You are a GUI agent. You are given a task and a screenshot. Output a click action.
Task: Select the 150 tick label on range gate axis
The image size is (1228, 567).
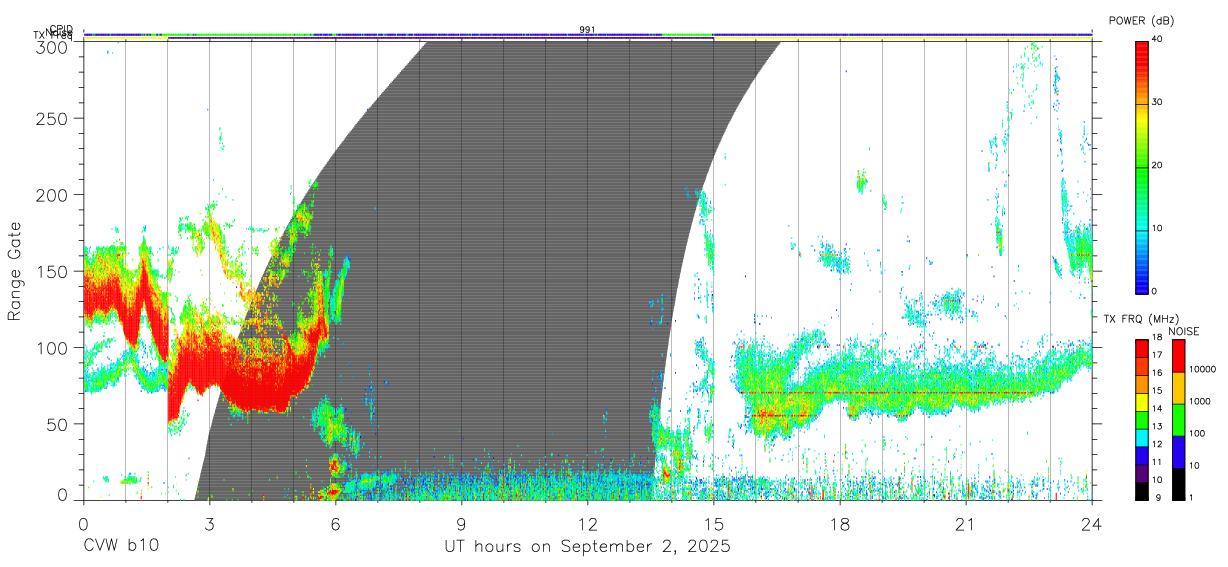click(51, 271)
